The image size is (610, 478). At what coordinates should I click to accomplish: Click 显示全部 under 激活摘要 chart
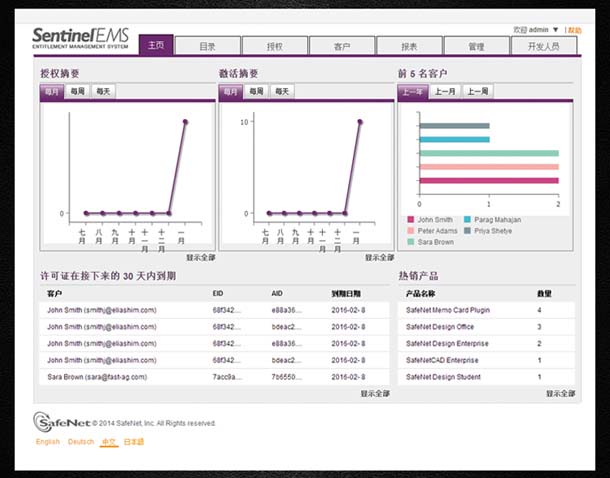tap(380, 257)
